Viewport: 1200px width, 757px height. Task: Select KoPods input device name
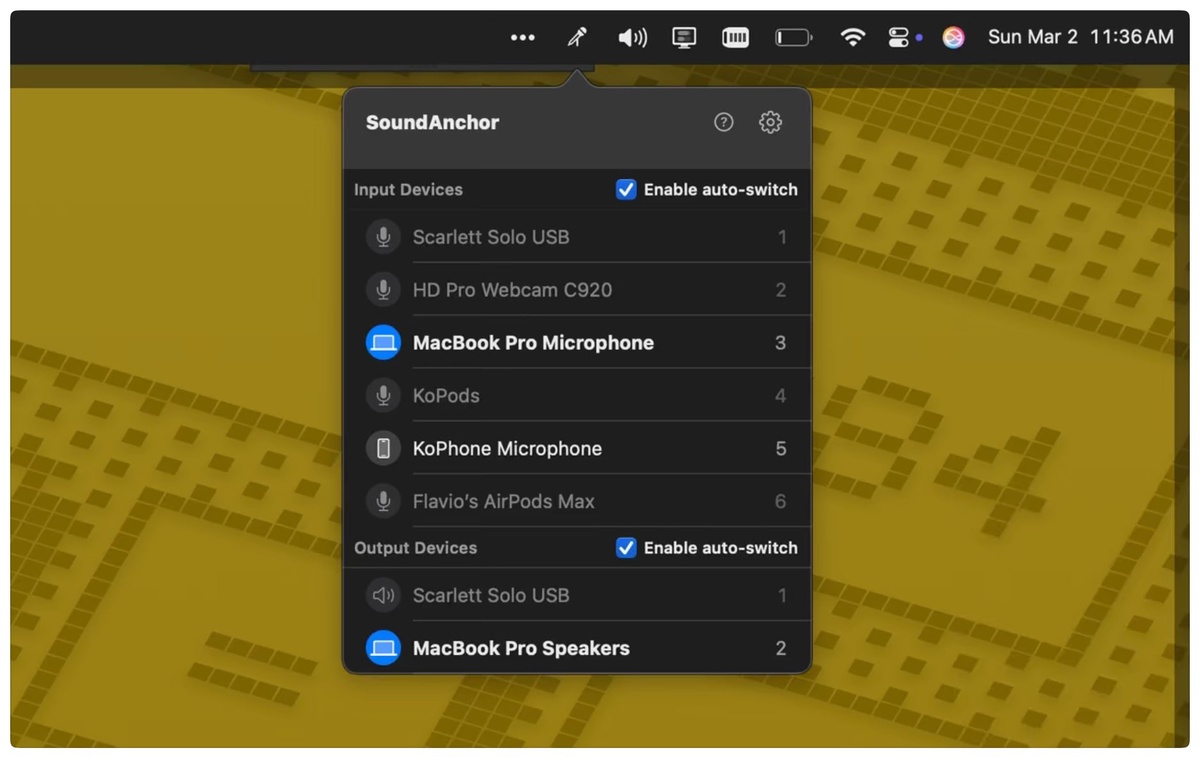446,396
